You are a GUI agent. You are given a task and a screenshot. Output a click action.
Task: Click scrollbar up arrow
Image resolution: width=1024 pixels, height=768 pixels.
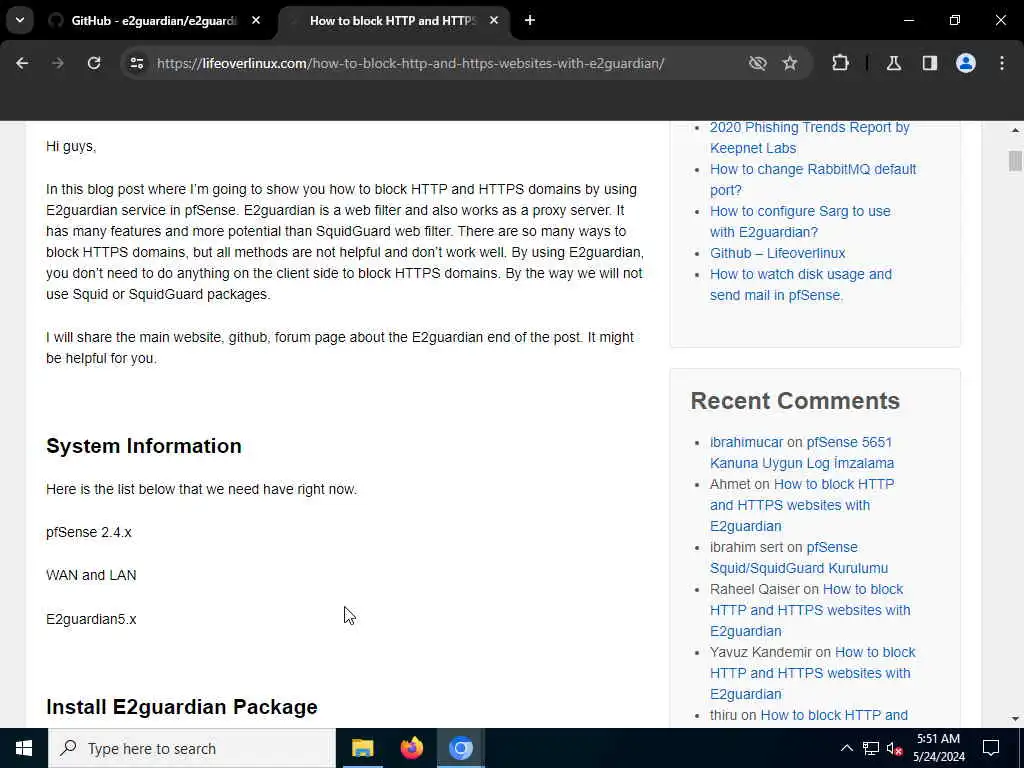point(1015,131)
